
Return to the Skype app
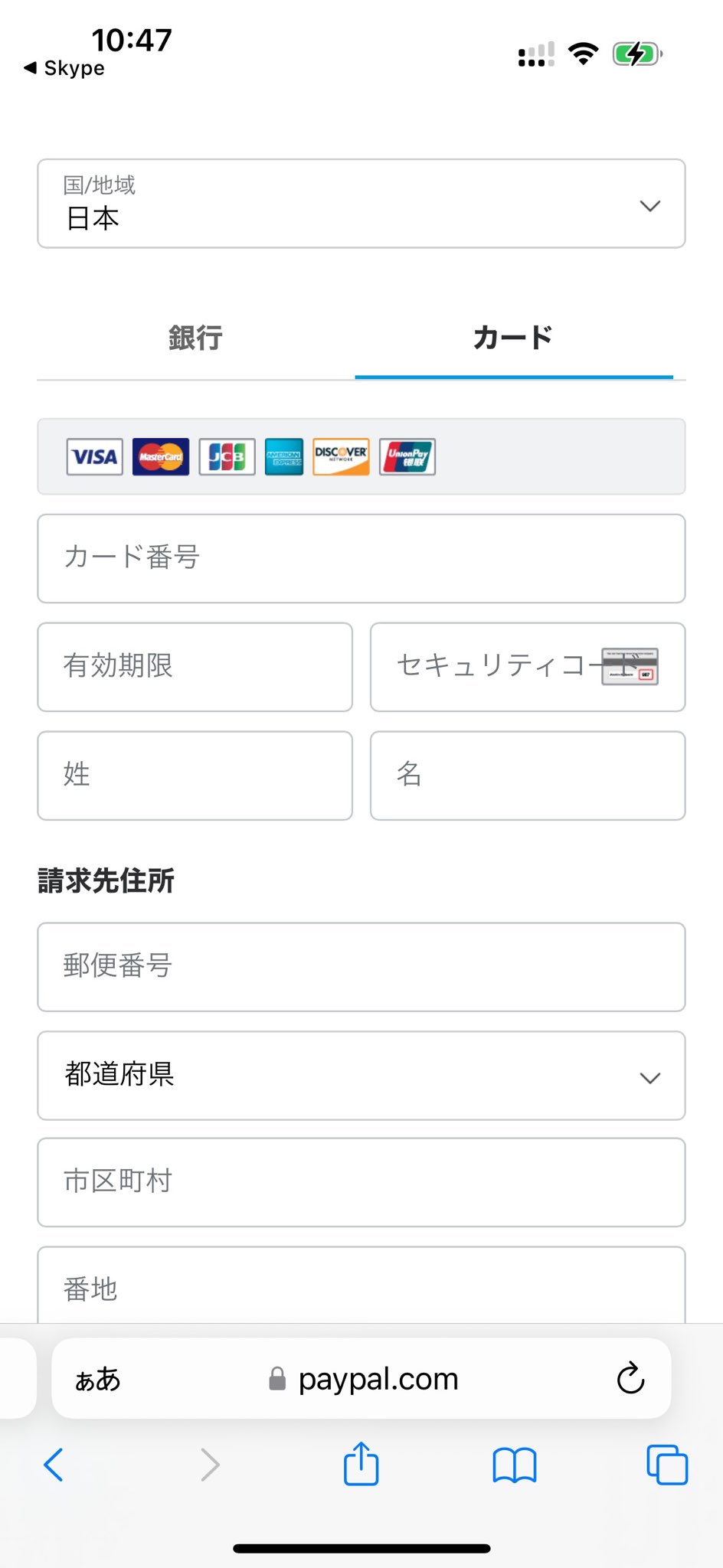point(64,68)
